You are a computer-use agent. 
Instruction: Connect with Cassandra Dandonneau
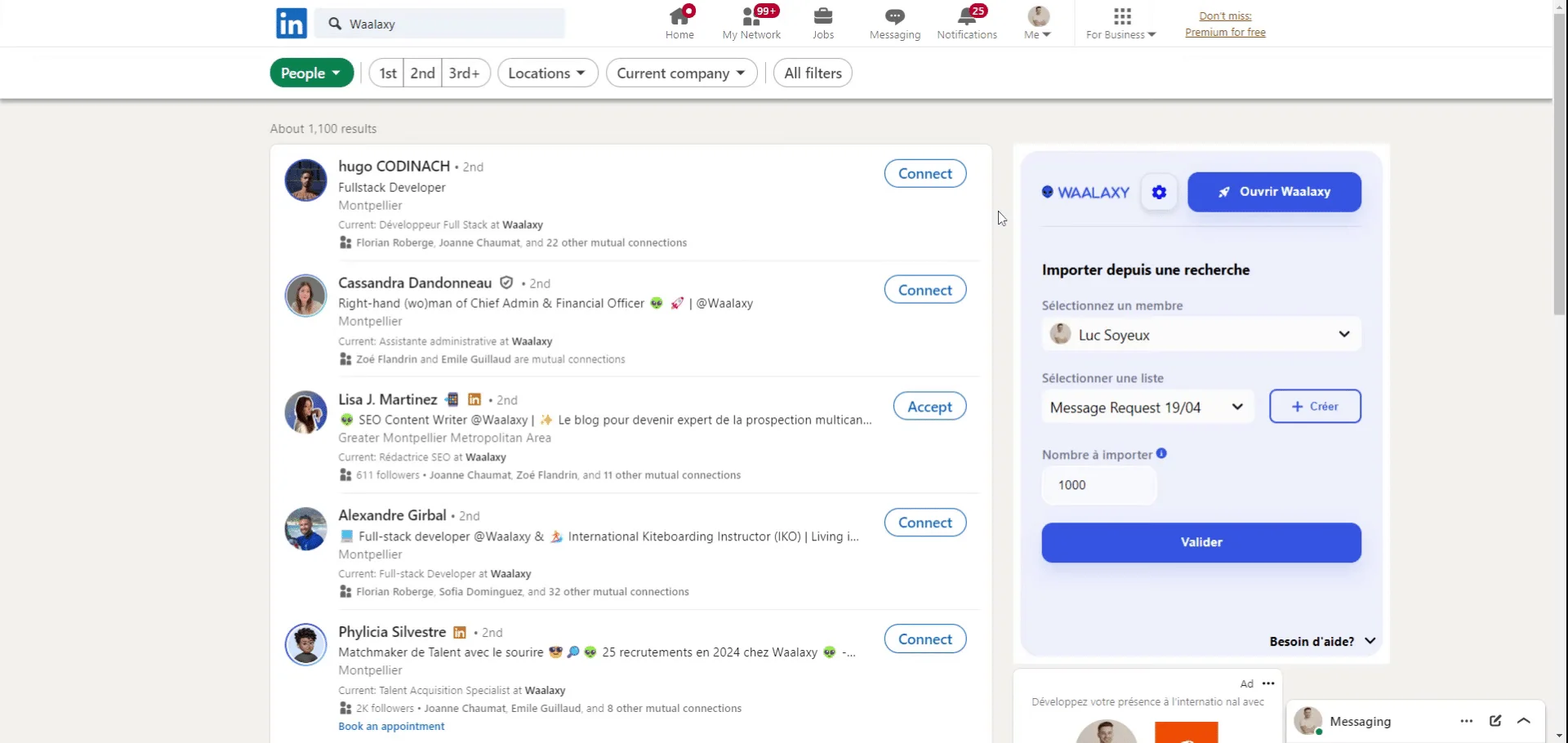[925, 290]
